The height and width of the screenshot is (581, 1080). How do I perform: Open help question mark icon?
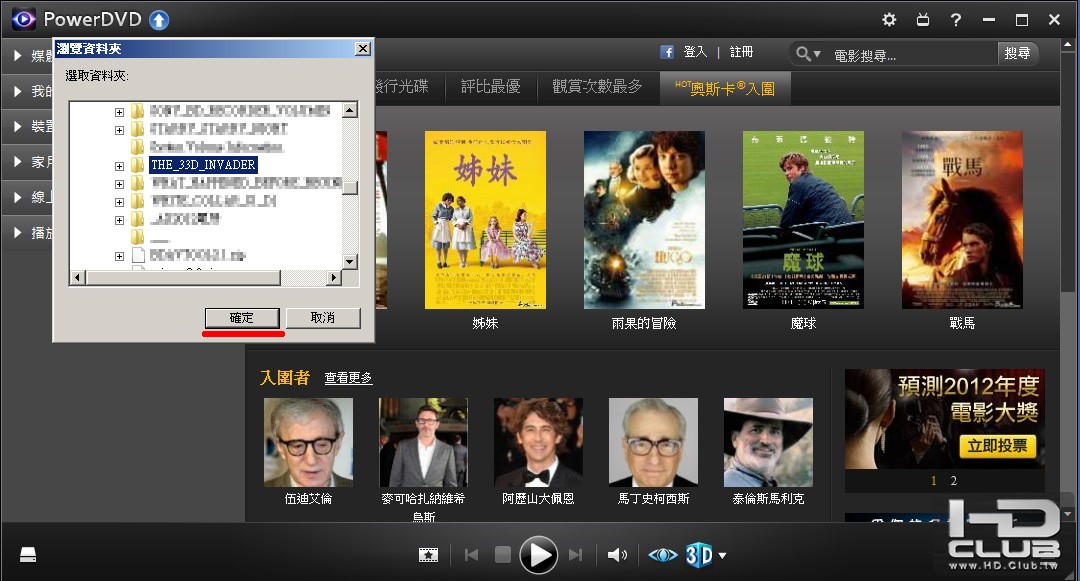(955, 19)
